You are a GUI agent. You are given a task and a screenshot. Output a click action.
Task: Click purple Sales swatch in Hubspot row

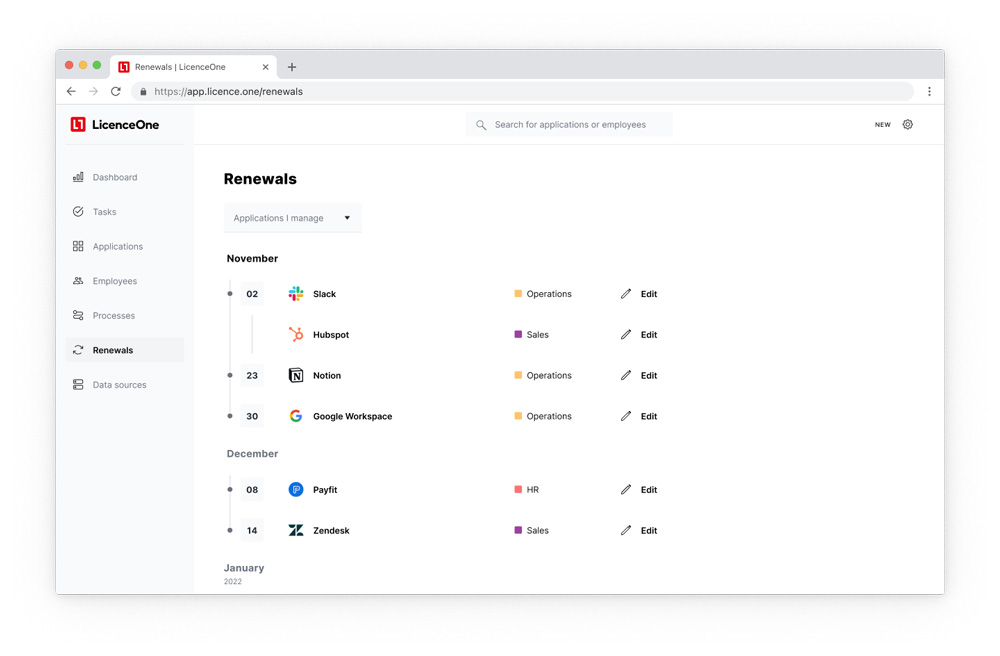pos(518,334)
